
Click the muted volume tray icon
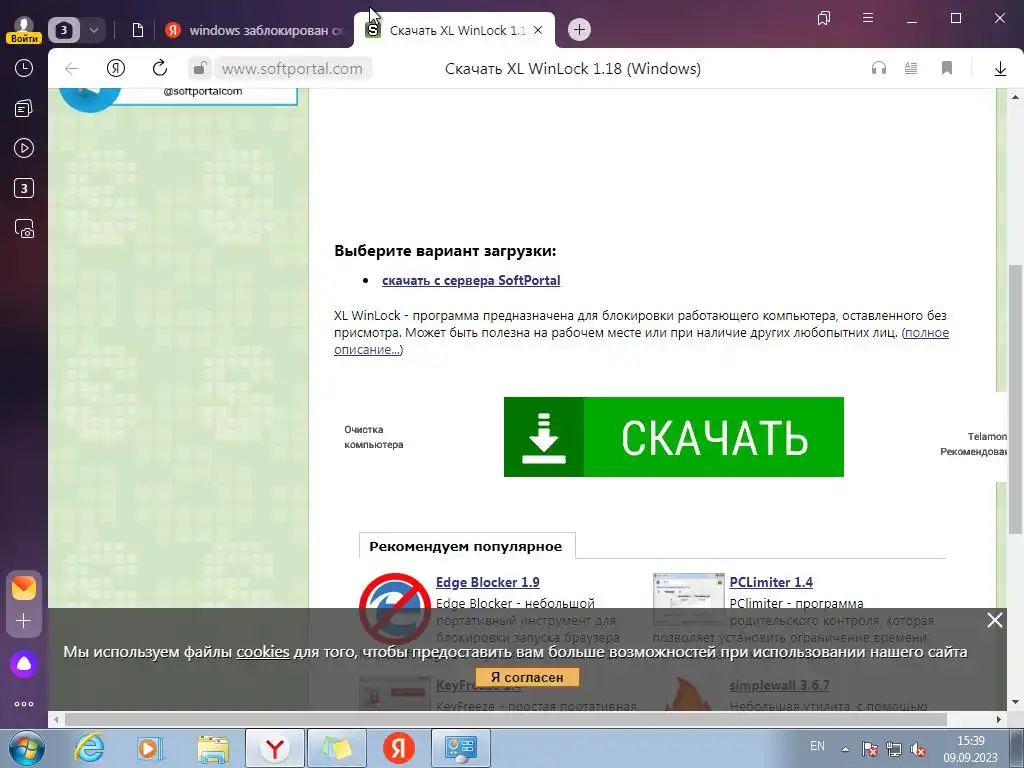click(x=918, y=749)
